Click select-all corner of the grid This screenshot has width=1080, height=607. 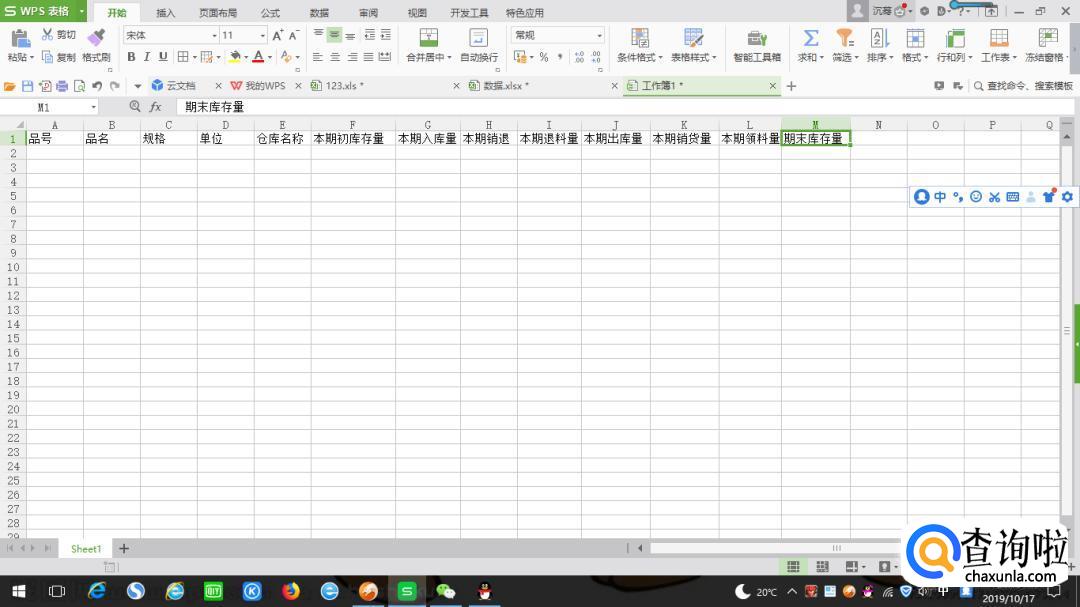point(13,125)
